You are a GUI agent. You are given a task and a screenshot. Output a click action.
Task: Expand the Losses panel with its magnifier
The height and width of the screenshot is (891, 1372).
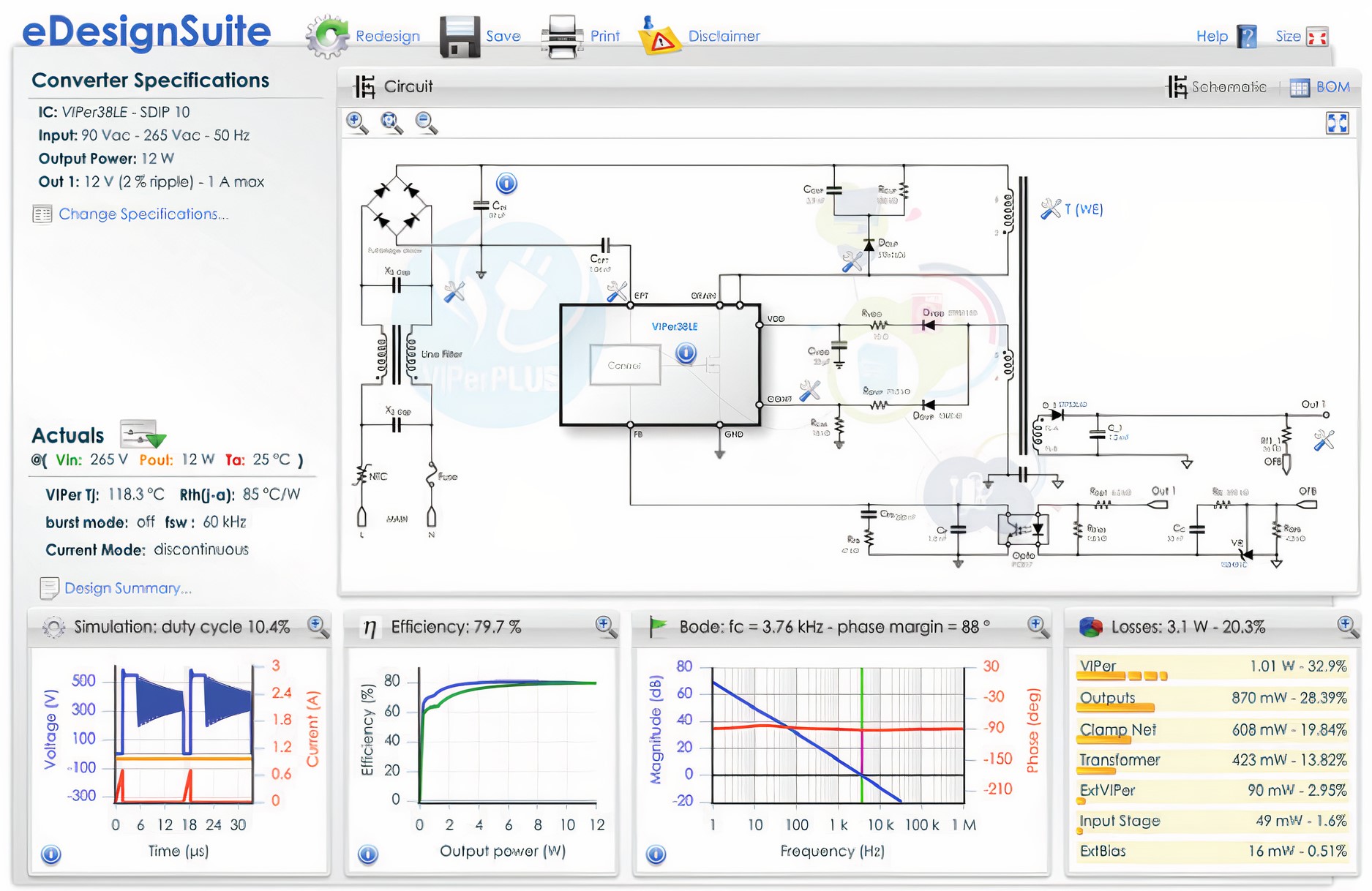[1347, 626]
